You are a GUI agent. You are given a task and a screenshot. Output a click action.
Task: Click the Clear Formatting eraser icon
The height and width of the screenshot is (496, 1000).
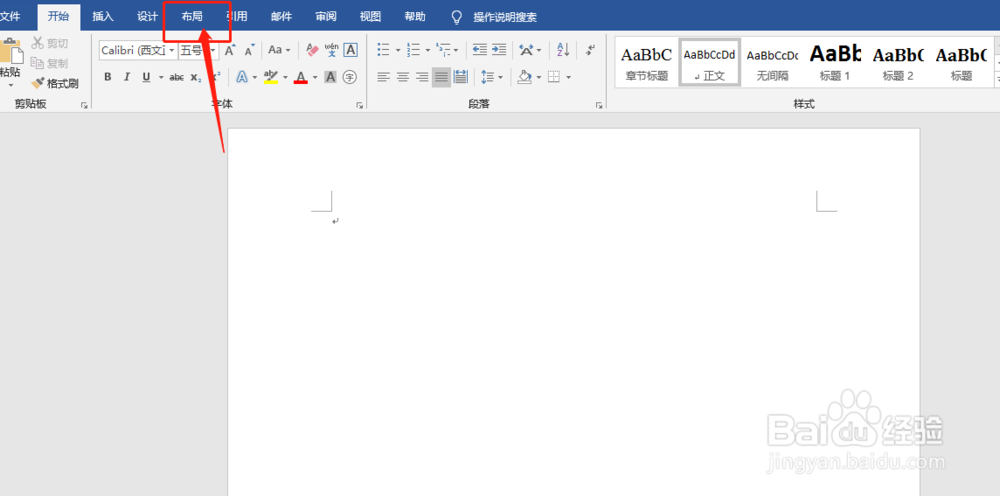point(312,50)
